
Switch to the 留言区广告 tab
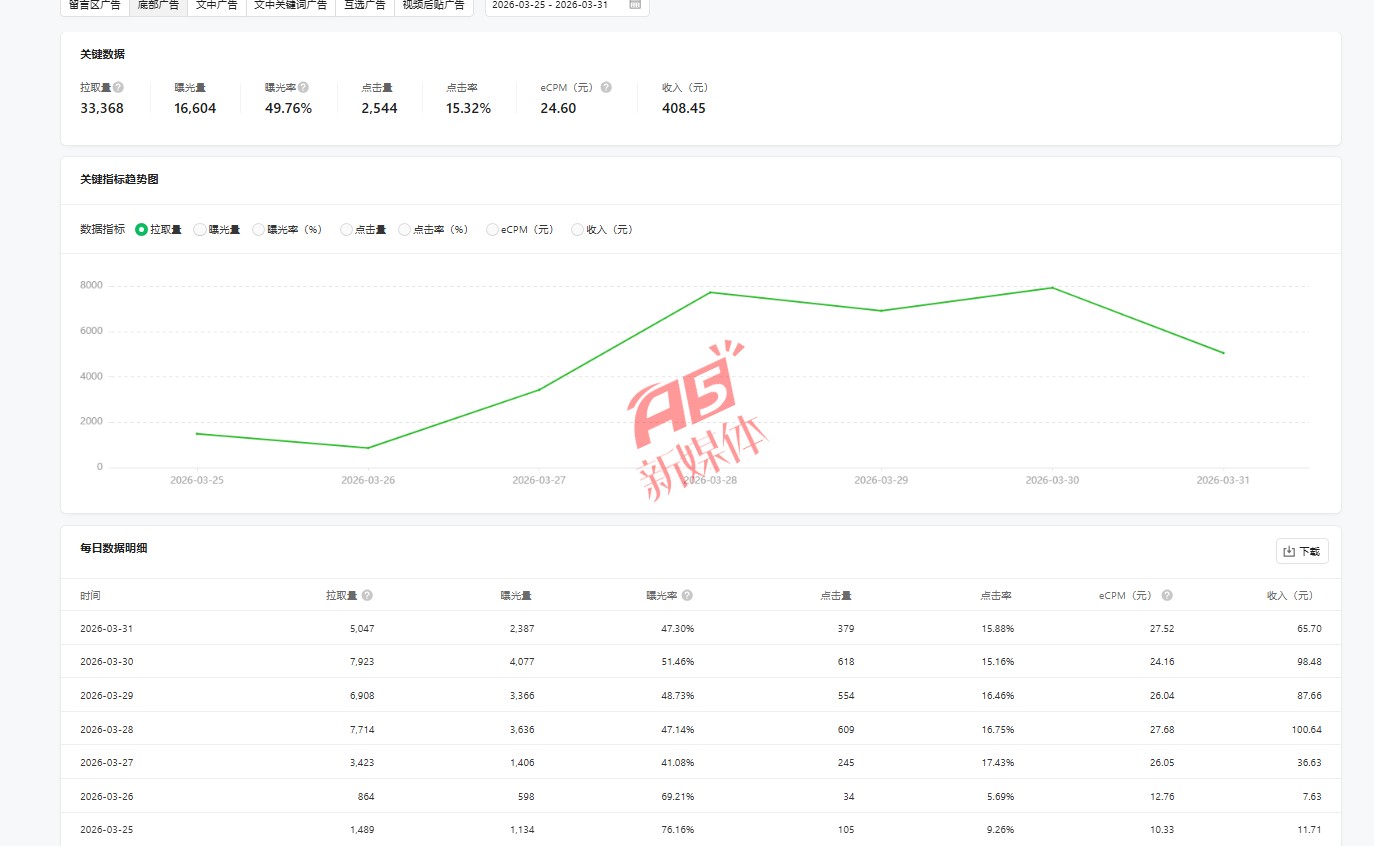(95, 6)
